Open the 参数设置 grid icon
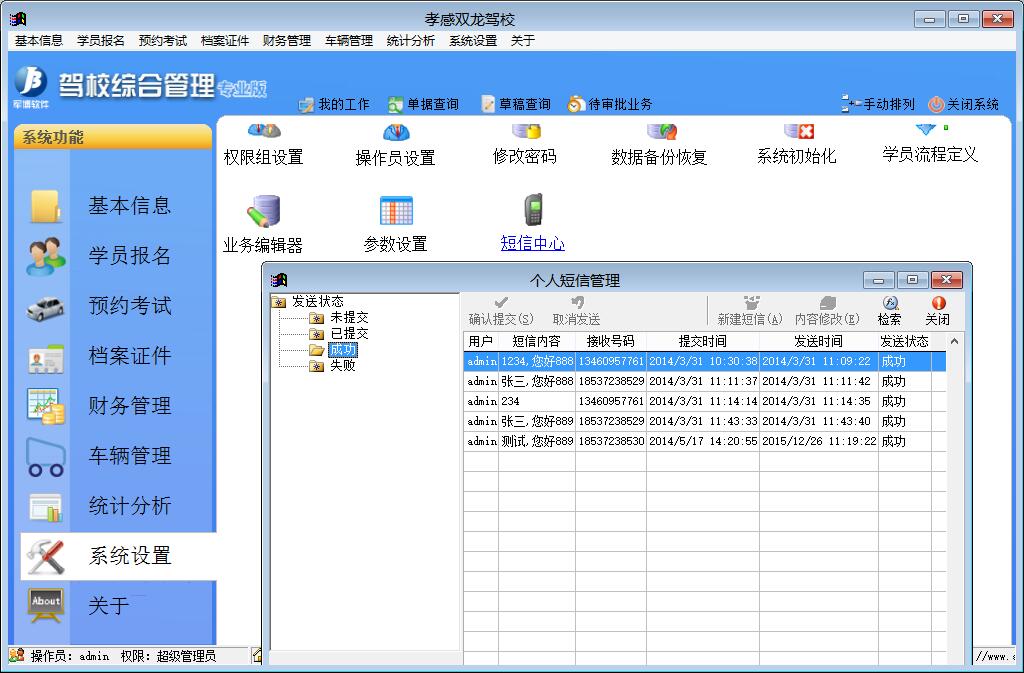This screenshot has width=1024, height=673. pos(396,211)
